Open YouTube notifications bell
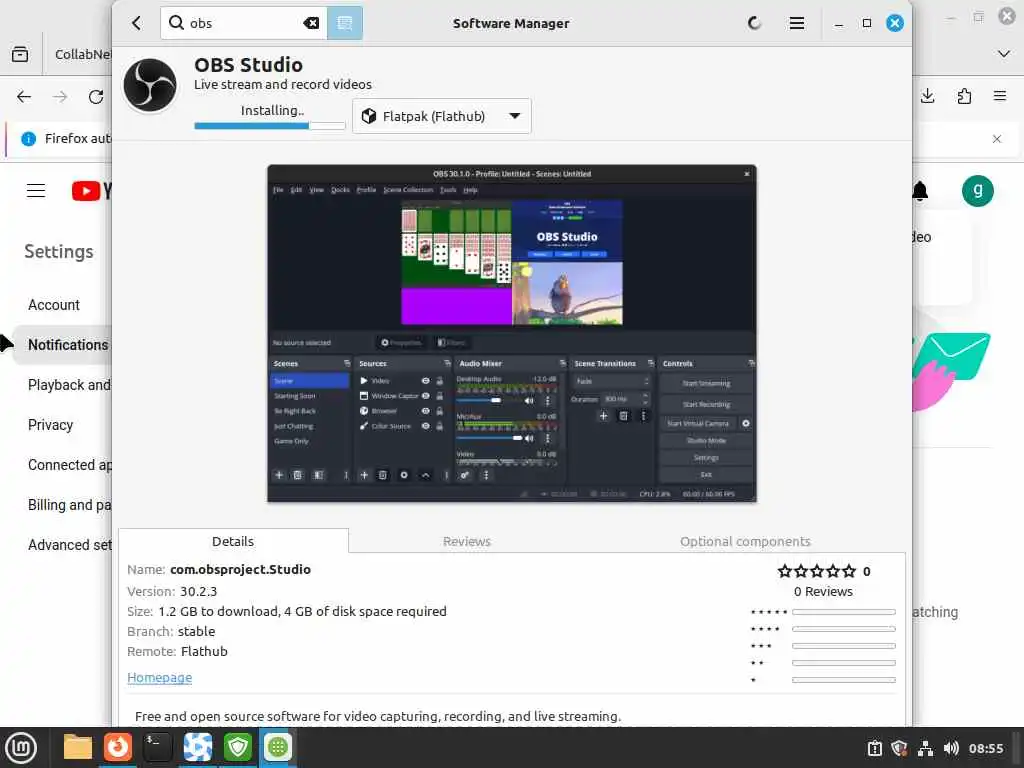The width and height of the screenshot is (1024, 768). (x=920, y=191)
